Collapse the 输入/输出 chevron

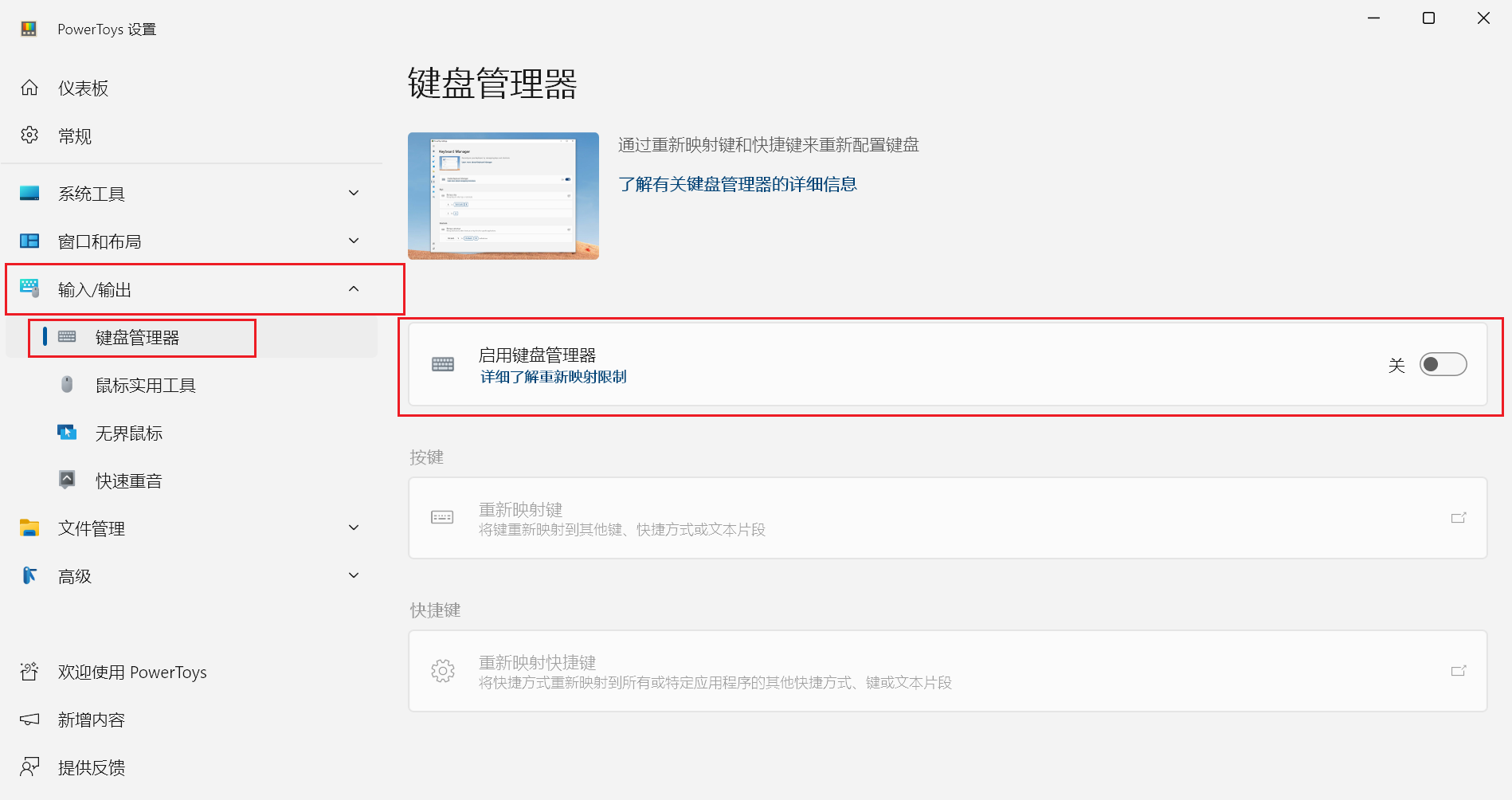click(x=354, y=288)
